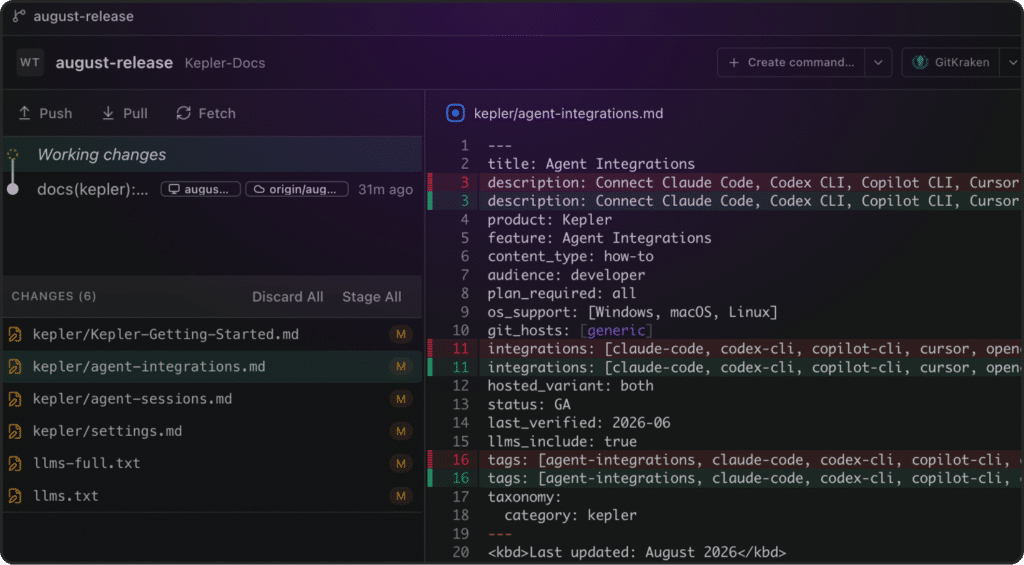The height and width of the screenshot is (565, 1024).
Task: Click the M badge on llms-full.txt
Action: (401, 464)
